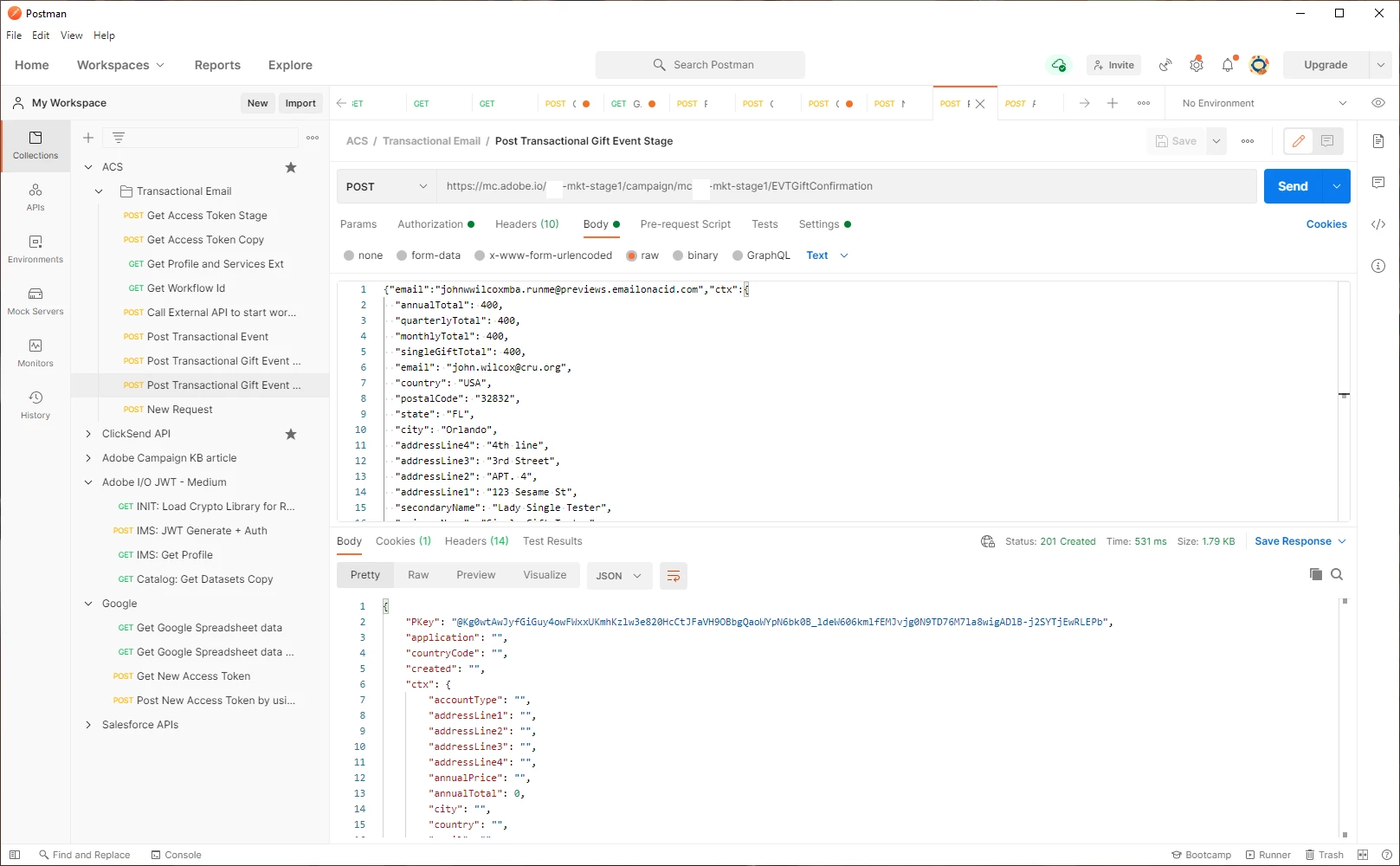Open the POST method dropdown
Screen dimensions: 1400x866
point(386,186)
